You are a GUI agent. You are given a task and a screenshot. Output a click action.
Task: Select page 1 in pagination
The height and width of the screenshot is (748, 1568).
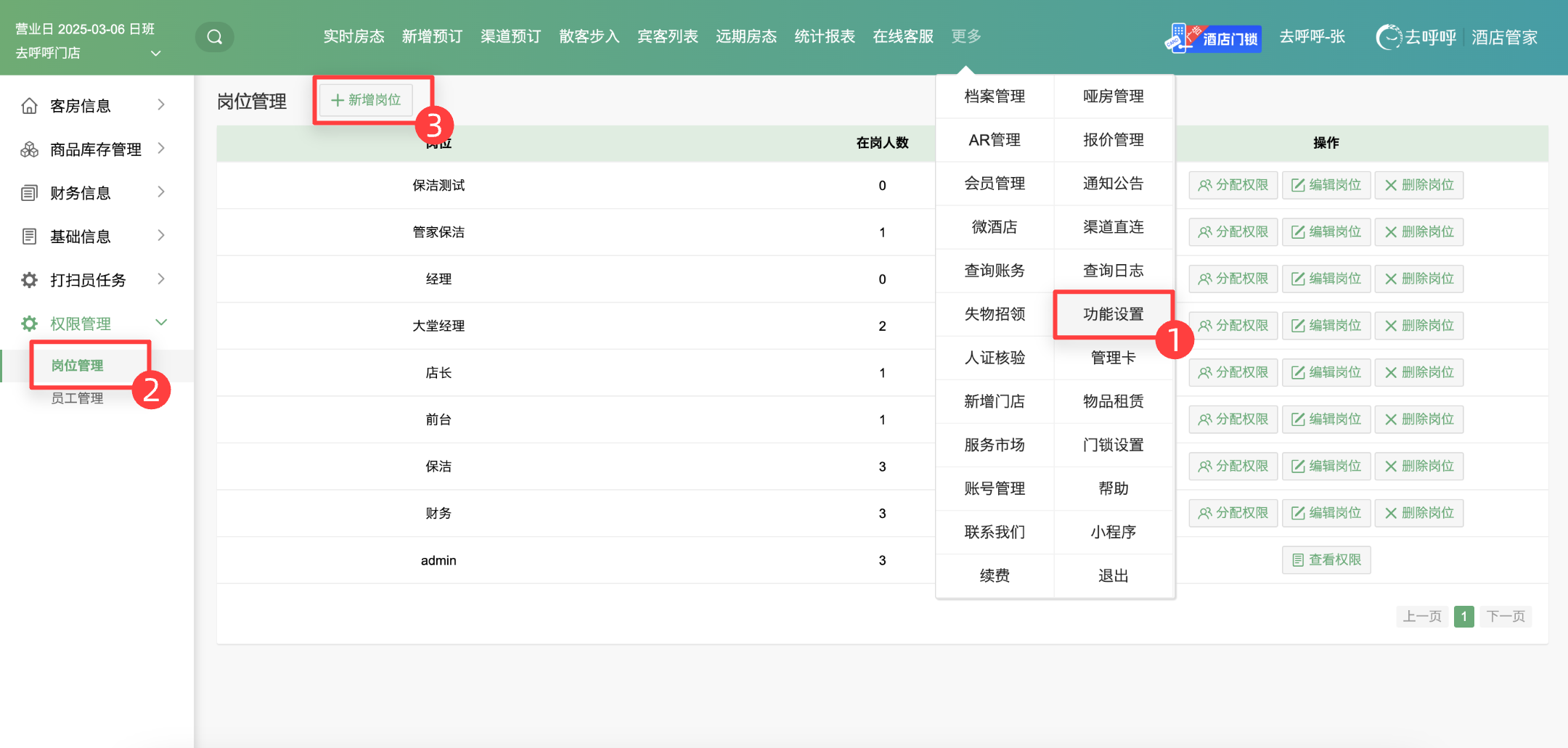coord(1464,617)
